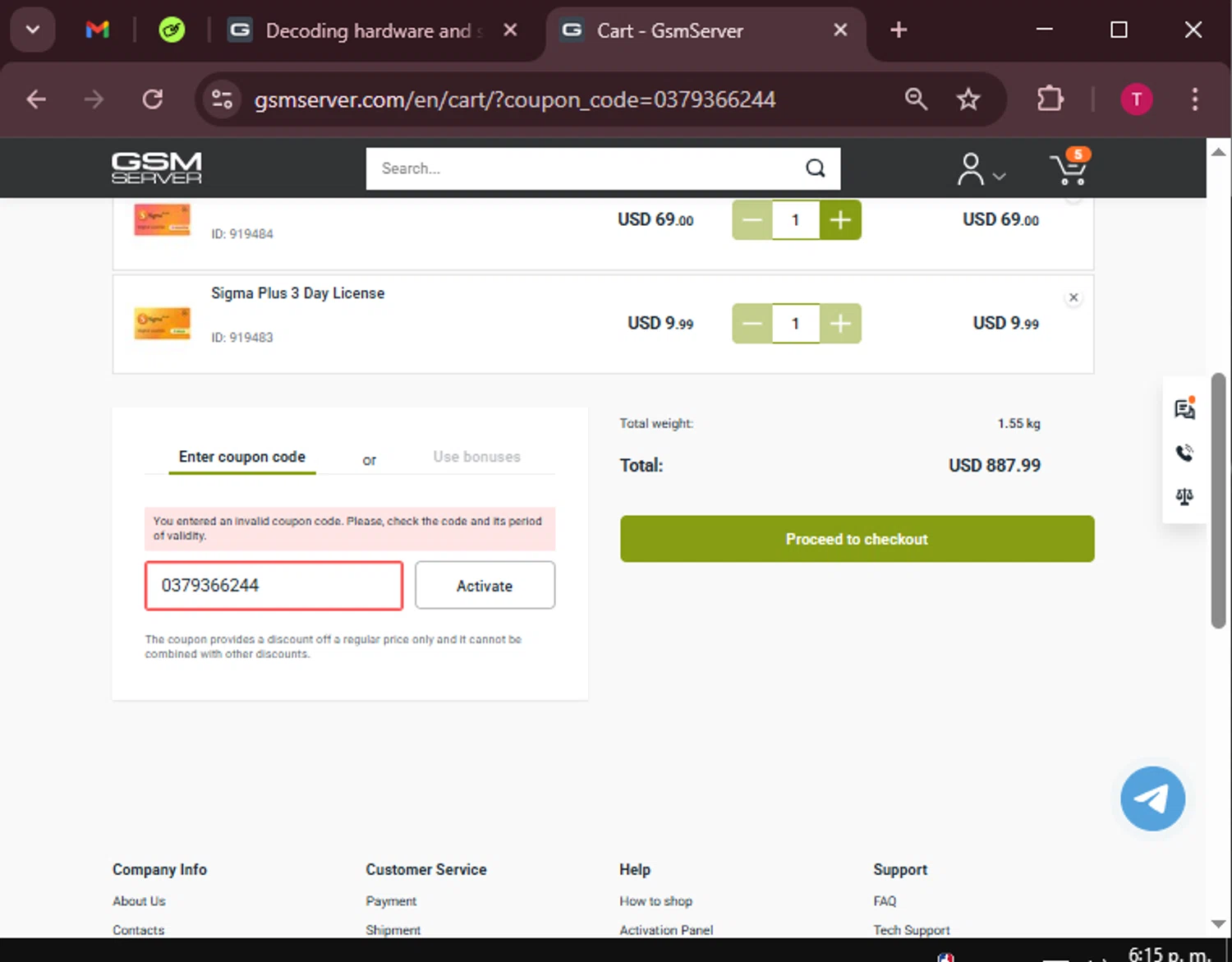This screenshot has width=1232, height=962.
Task: Open the zoom magnifier in address bar
Action: click(x=916, y=99)
